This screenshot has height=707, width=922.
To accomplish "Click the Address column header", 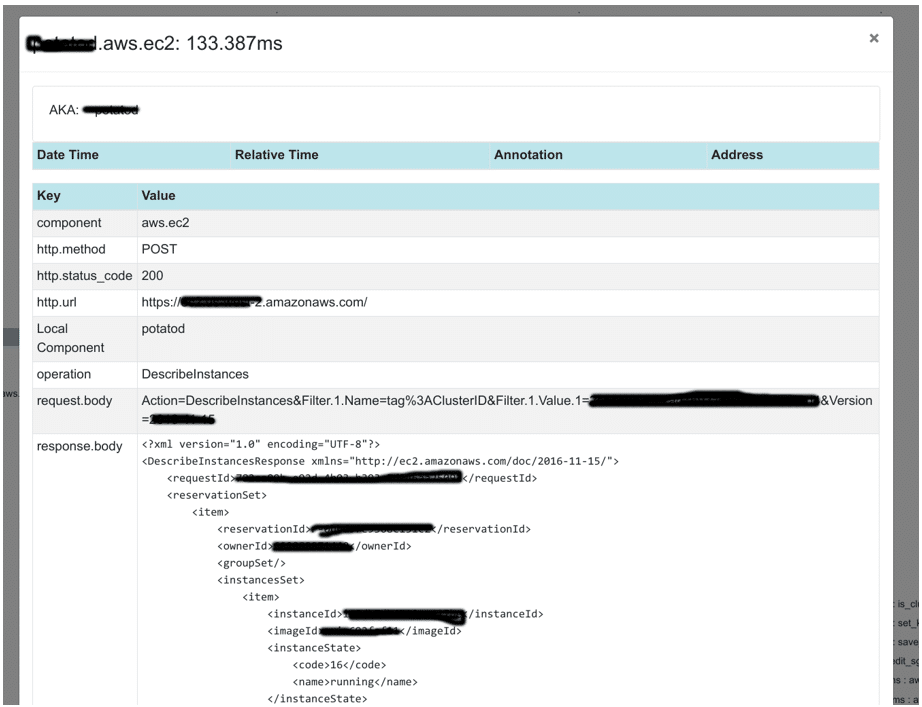I will [x=736, y=155].
